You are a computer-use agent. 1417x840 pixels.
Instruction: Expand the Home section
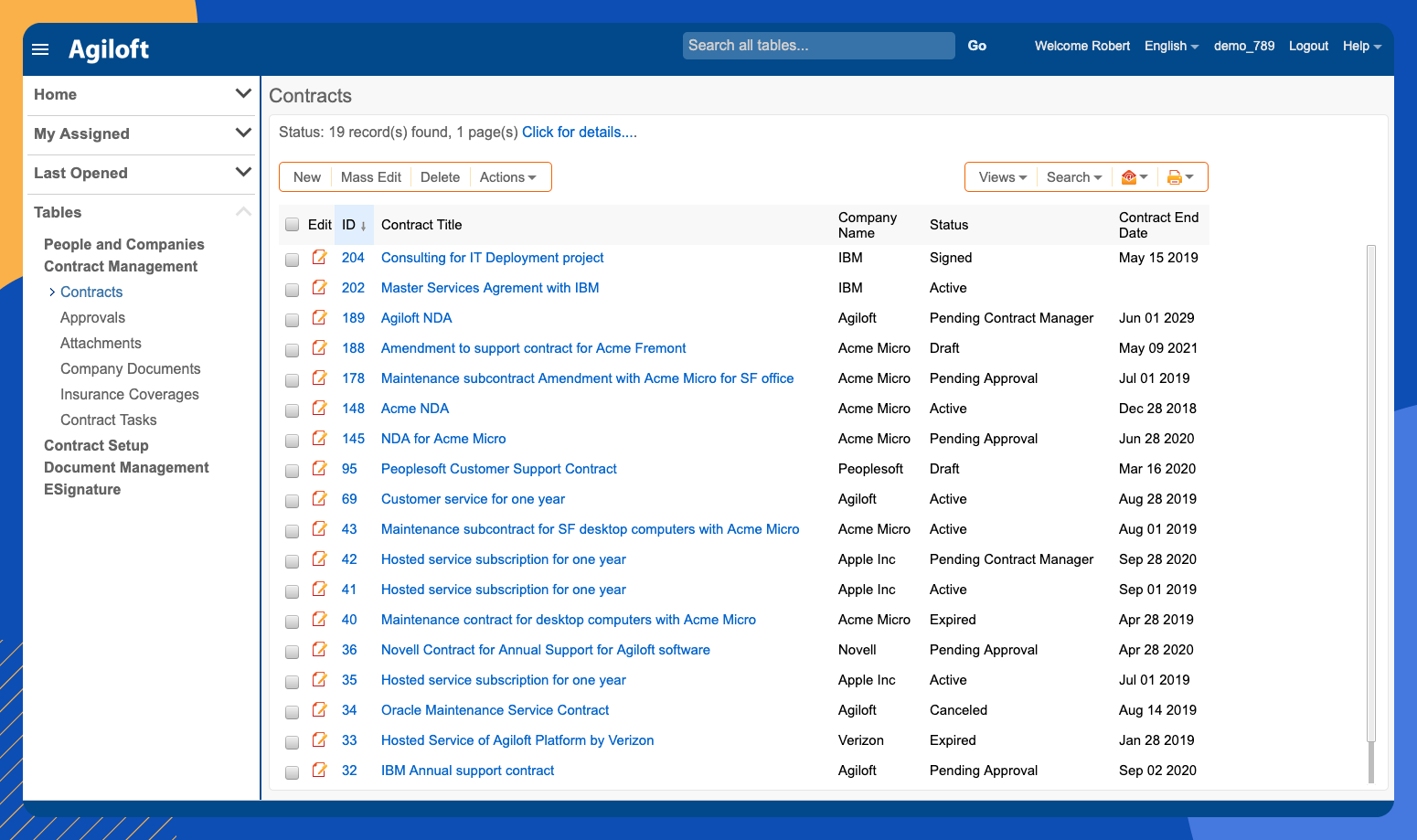[x=243, y=93]
